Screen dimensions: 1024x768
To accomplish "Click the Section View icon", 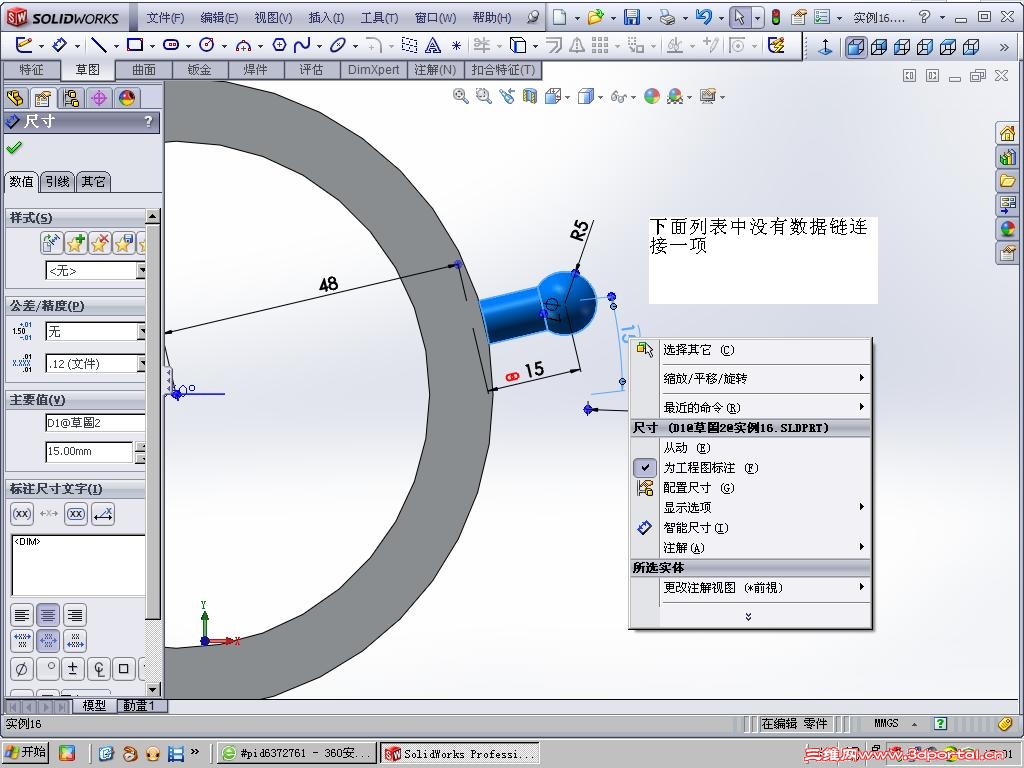I will pos(530,97).
